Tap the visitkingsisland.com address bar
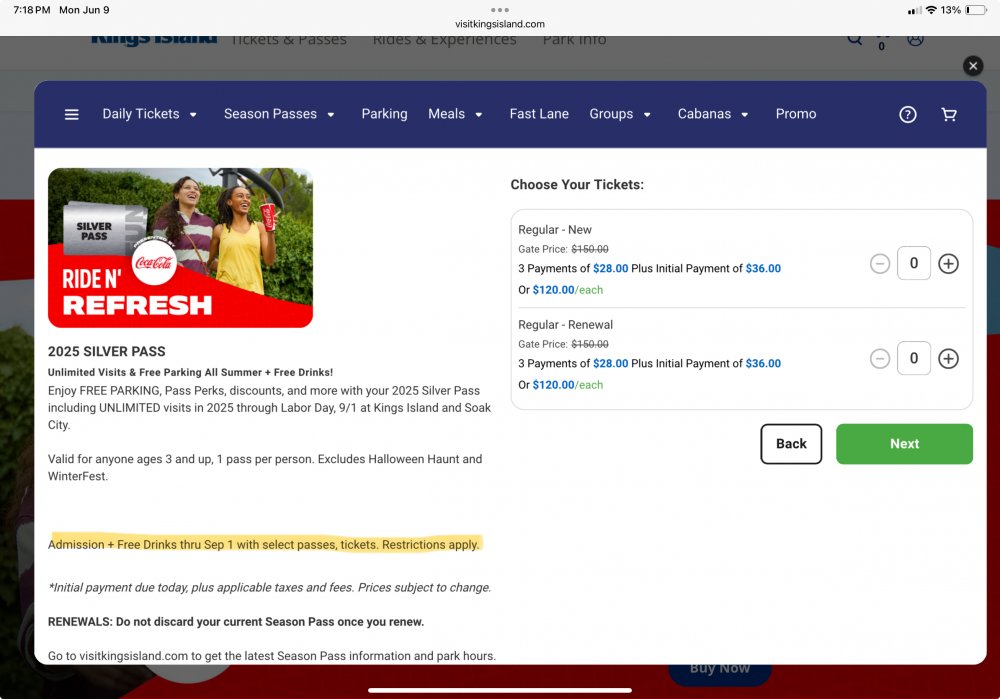The image size is (1000, 699). [500, 24]
